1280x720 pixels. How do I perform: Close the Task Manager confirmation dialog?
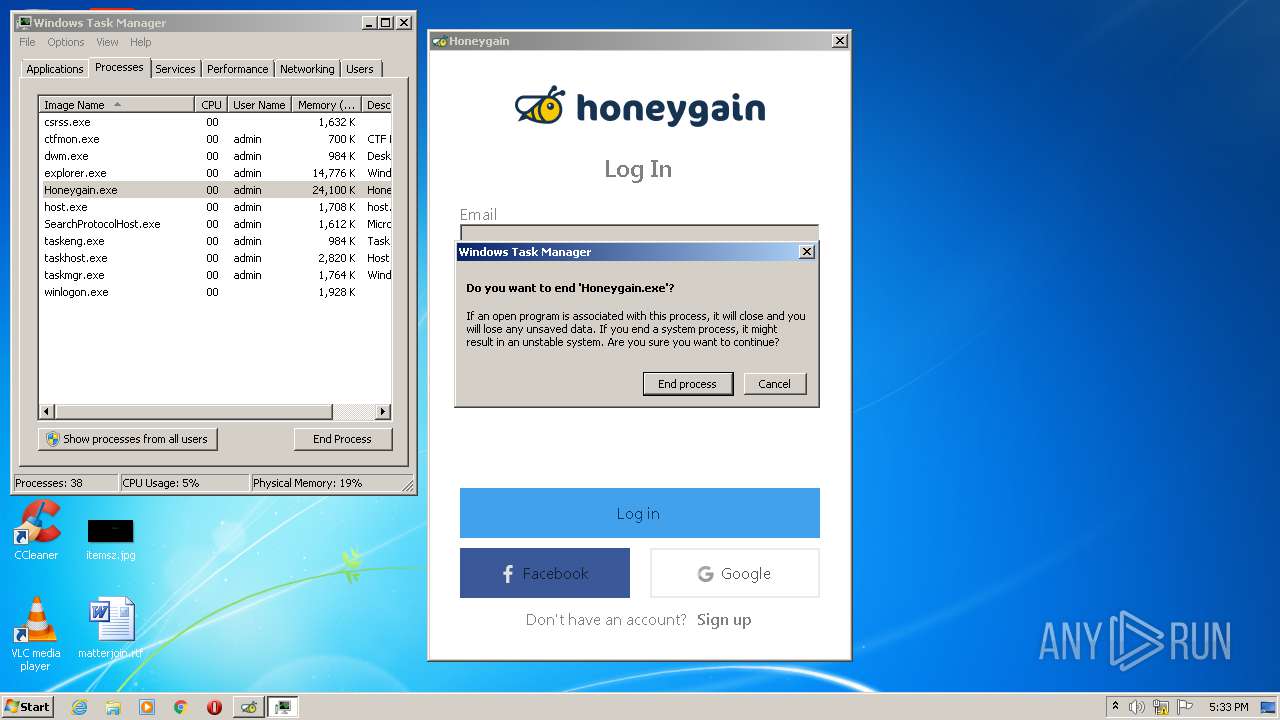(x=807, y=252)
